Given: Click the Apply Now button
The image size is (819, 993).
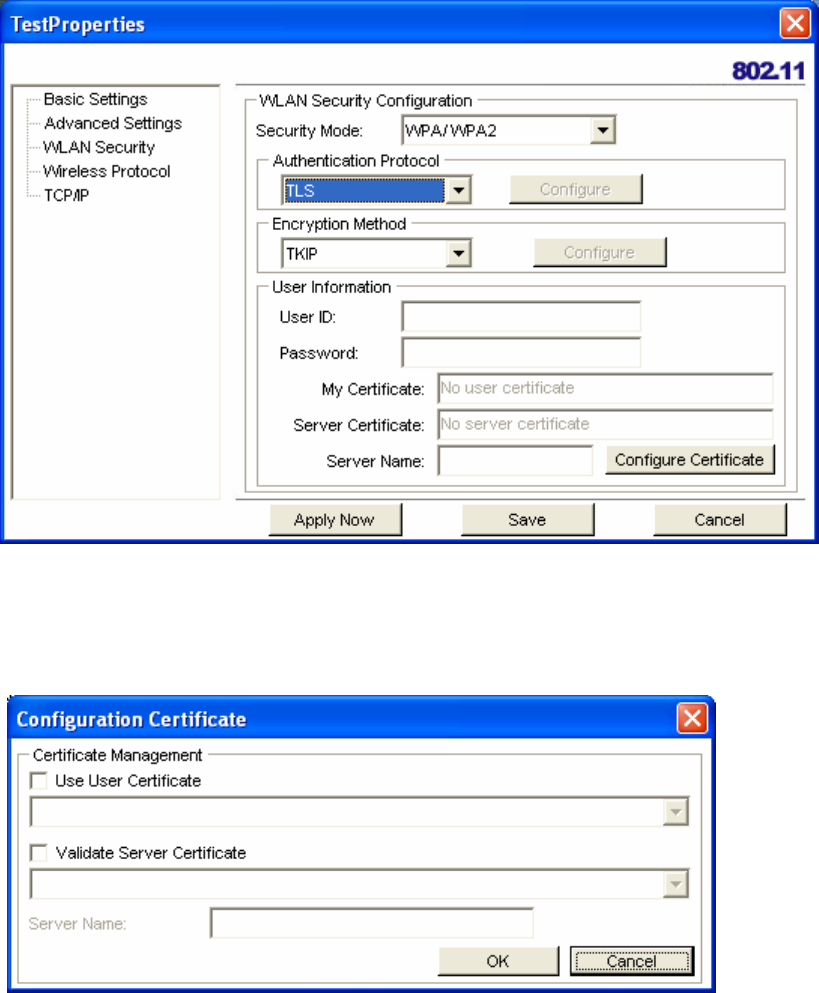Looking at the screenshot, I should [x=335, y=520].
